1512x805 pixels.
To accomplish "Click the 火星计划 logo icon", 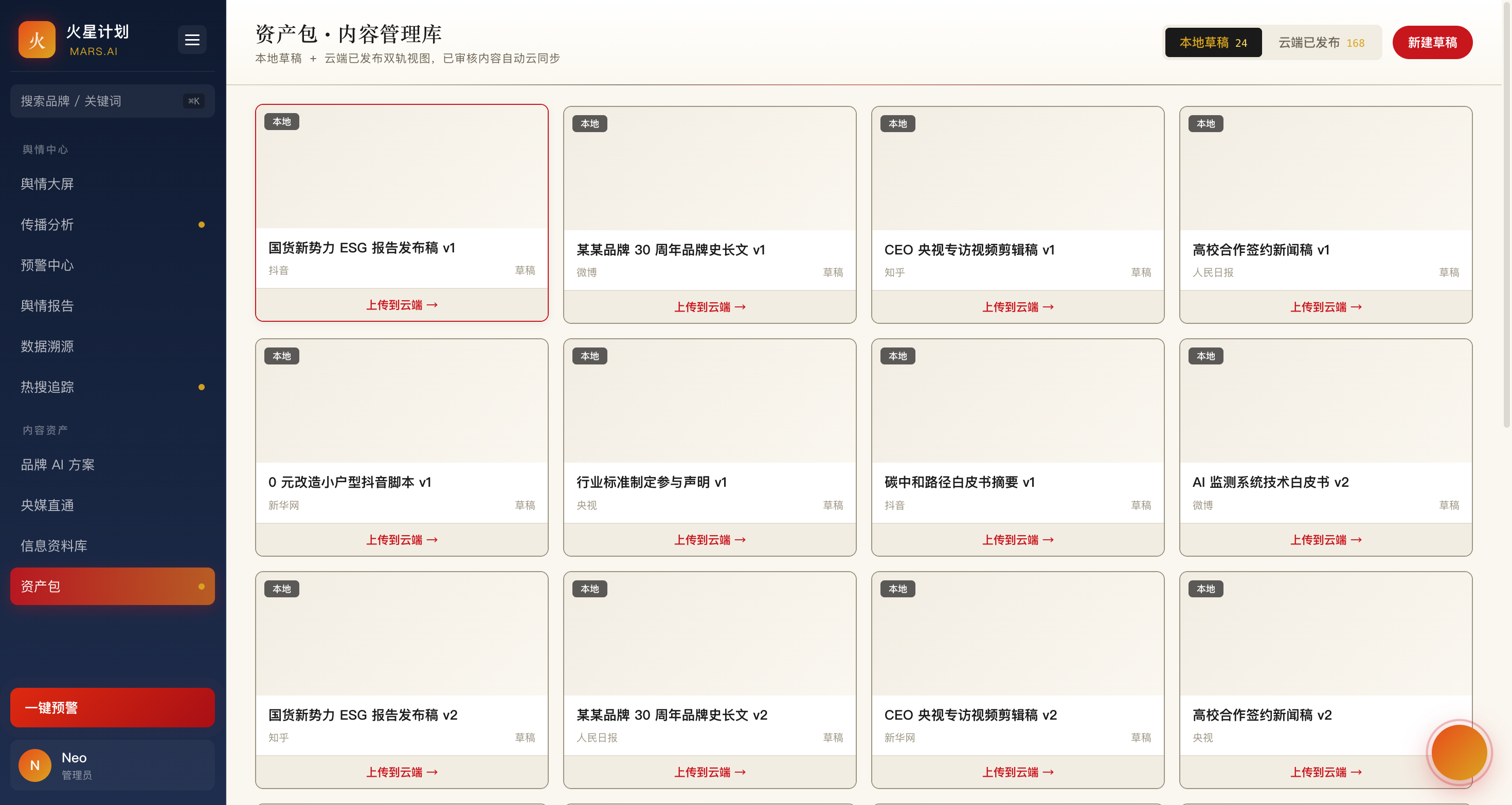I will 37,40.
